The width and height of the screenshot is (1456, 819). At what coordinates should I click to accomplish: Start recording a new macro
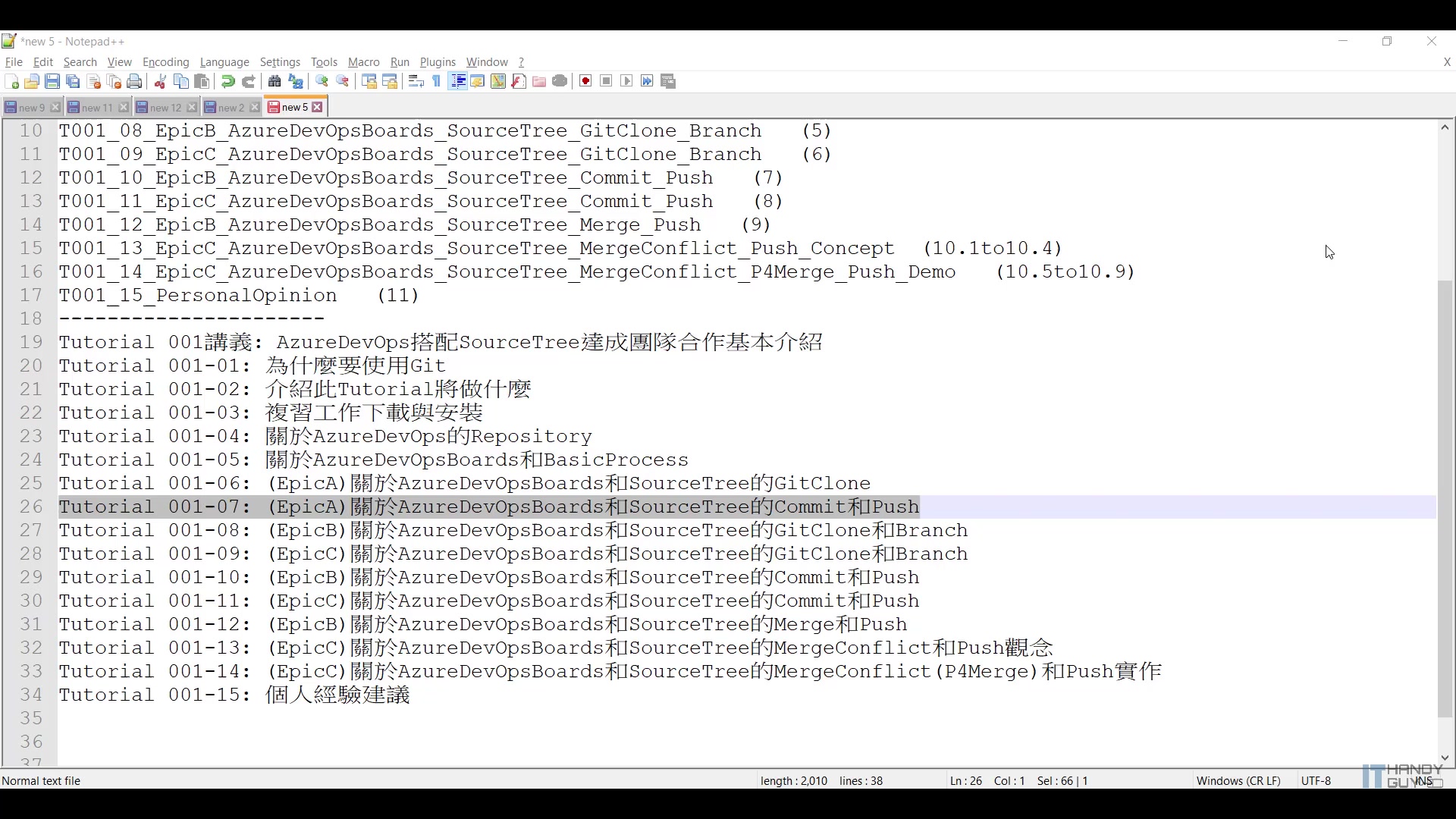584,81
